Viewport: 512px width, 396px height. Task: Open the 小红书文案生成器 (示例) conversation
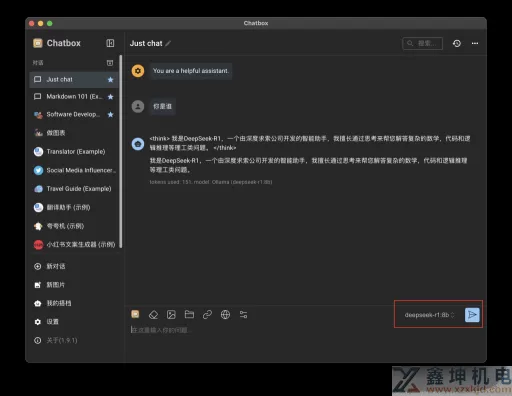point(74,244)
